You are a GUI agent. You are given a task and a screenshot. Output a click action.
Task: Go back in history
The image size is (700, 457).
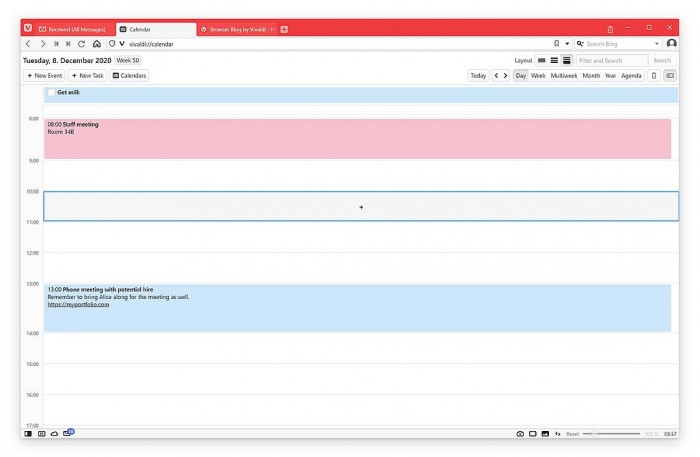pyautogui.click(x=28, y=44)
